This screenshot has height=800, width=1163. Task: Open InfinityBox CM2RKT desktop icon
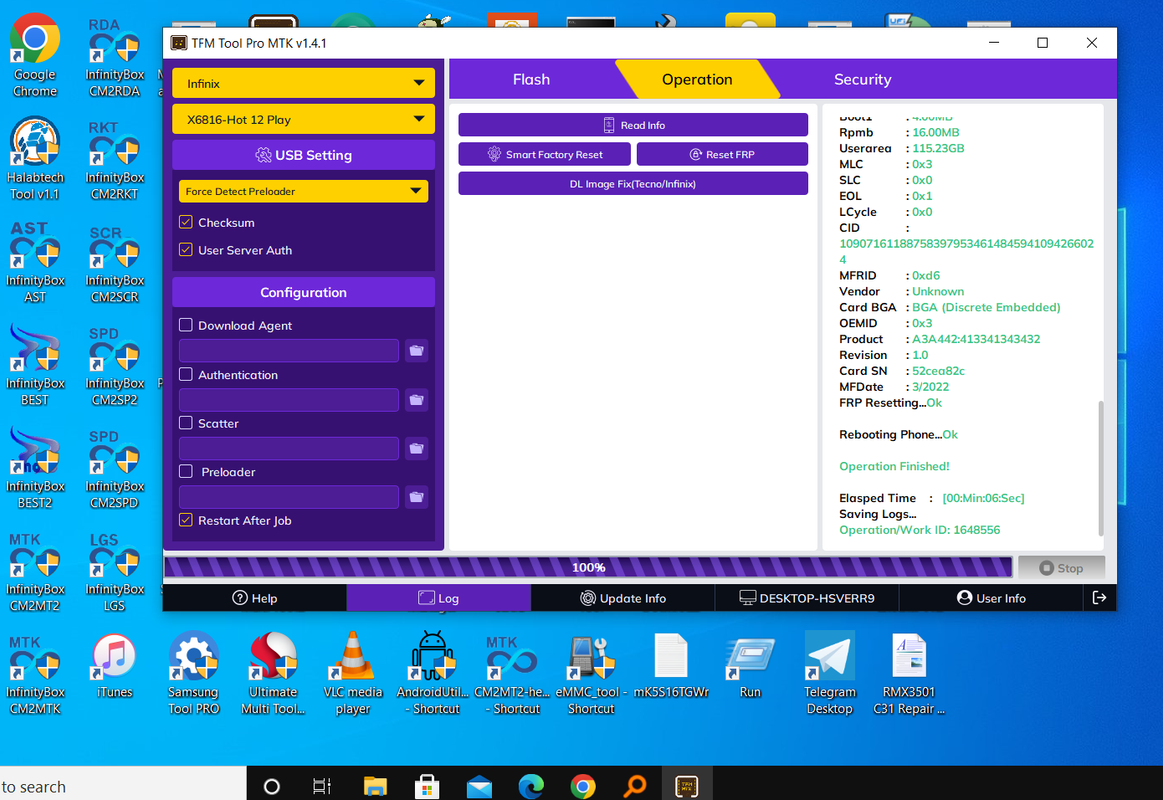[x=114, y=160]
